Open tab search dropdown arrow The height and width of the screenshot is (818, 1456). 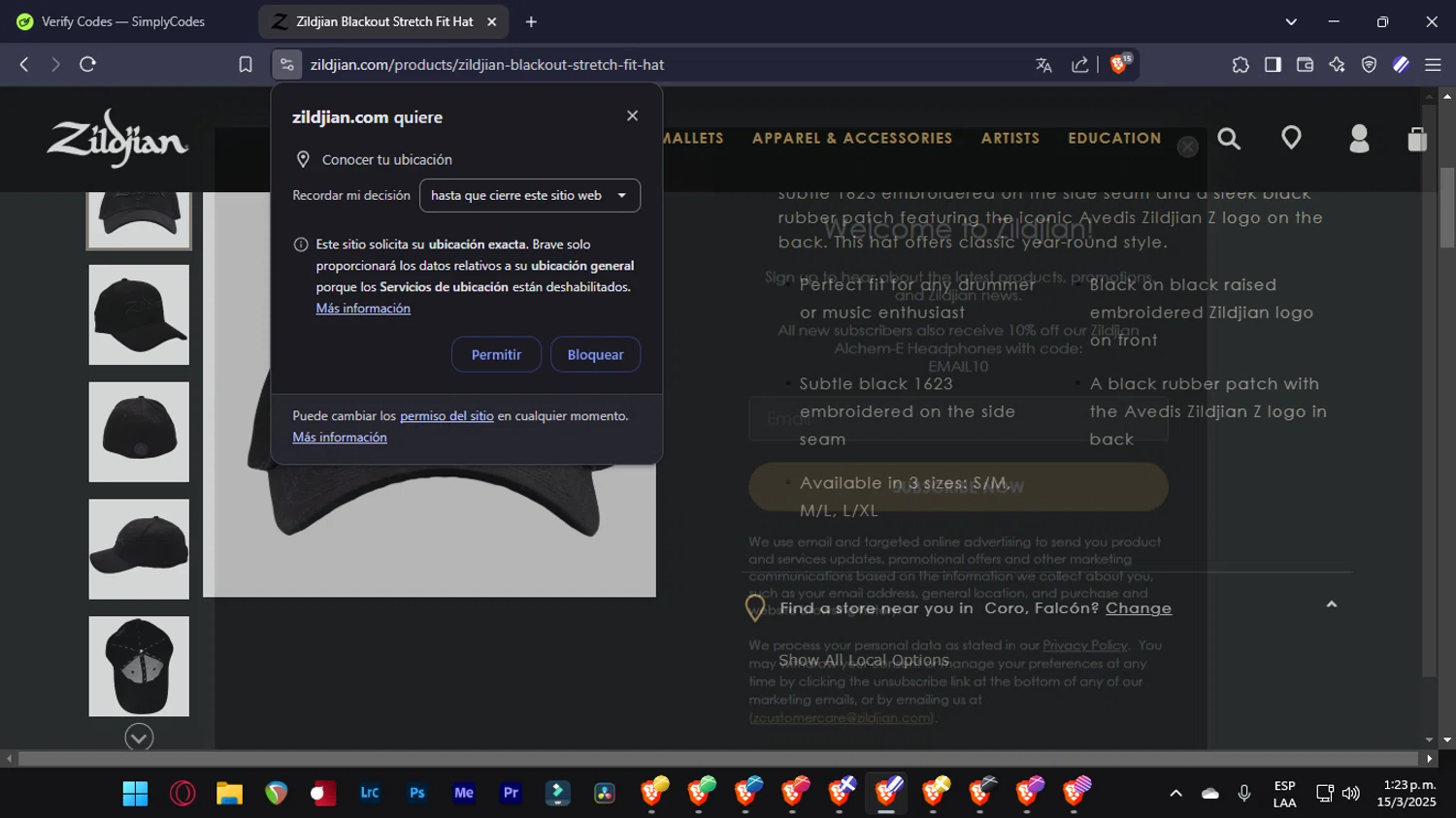coord(1291,21)
